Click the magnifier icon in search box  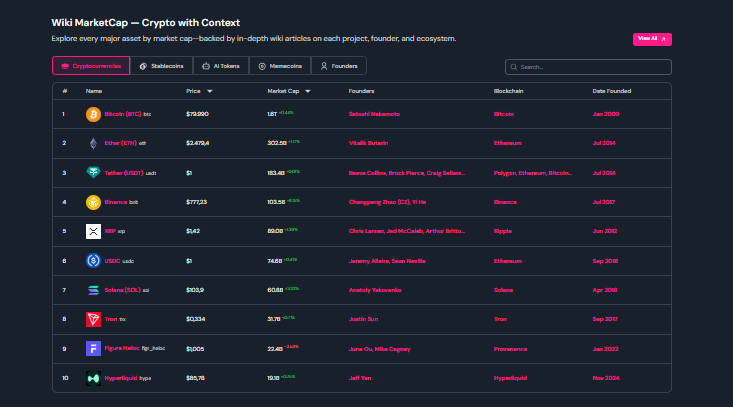click(x=514, y=67)
